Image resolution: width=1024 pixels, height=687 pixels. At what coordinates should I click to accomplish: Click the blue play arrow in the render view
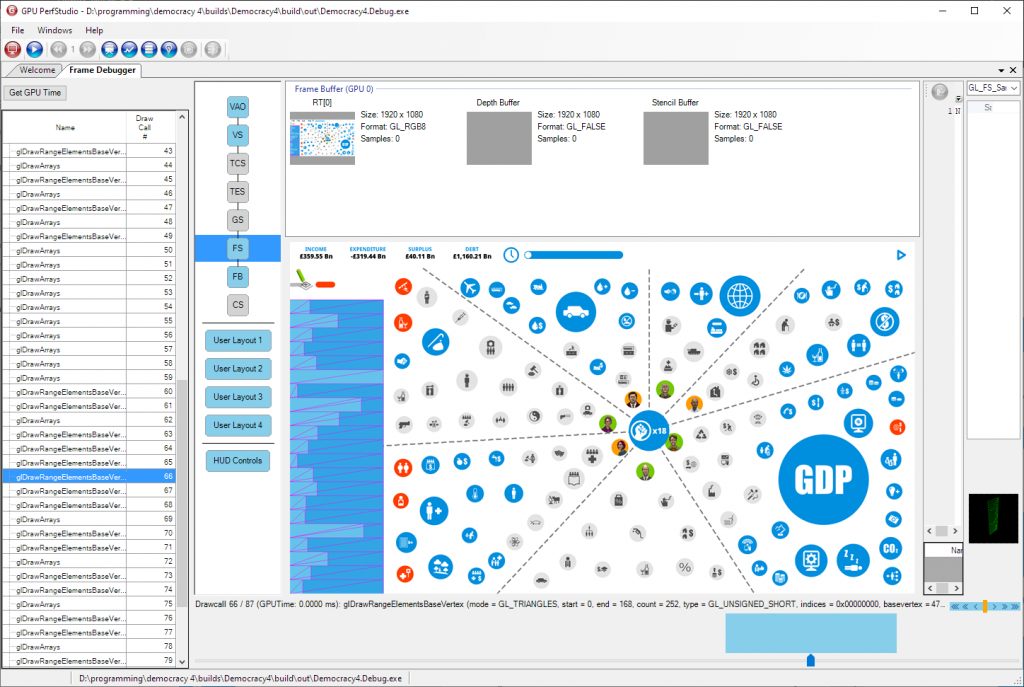point(901,255)
